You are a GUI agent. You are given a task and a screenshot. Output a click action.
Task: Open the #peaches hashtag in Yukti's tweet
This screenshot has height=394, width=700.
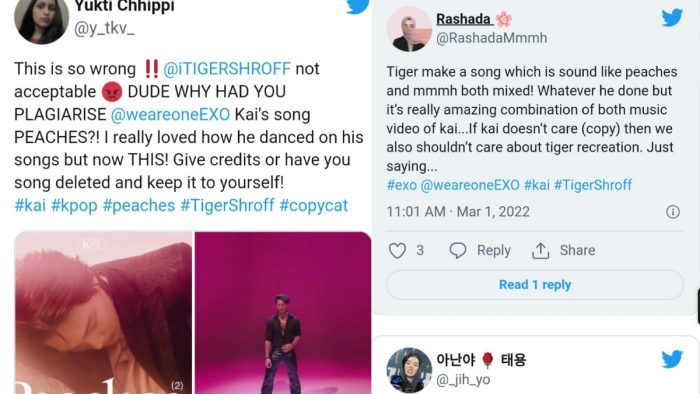point(139,205)
